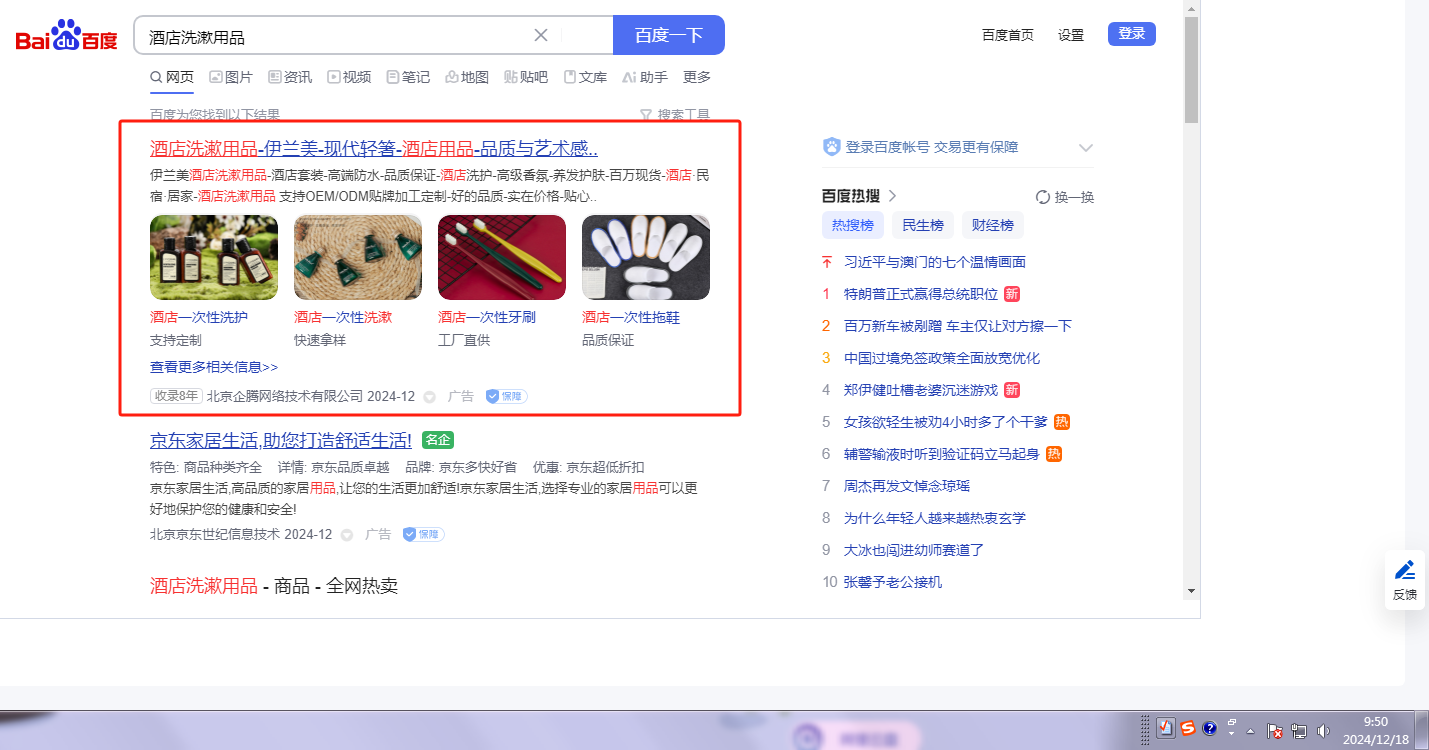Switch to the 资讯 search tab
This screenshot has width=1429, height=750.
tap(290, 77)
